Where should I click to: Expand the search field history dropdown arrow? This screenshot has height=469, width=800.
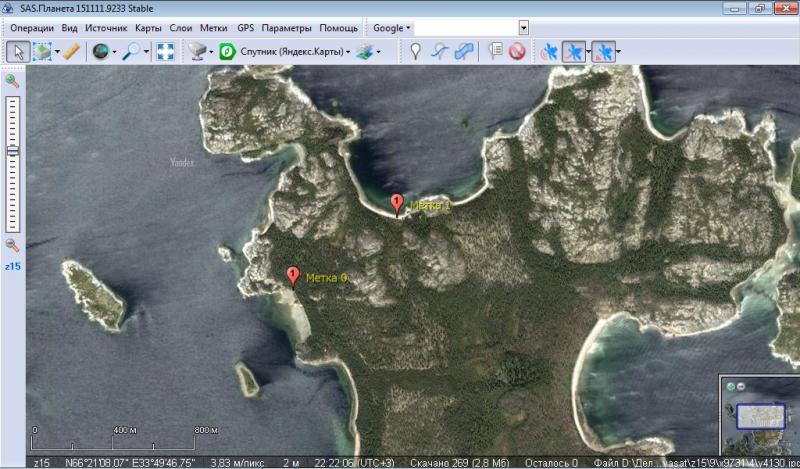coord(523,28)
